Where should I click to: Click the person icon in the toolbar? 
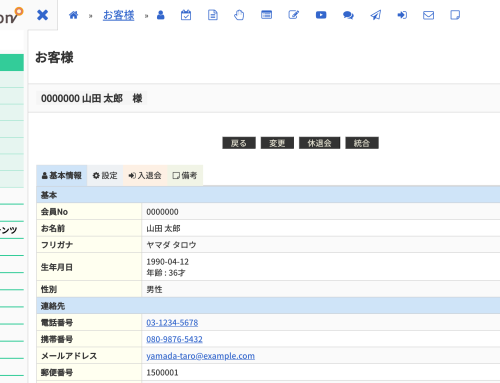[x=161, y=15]
